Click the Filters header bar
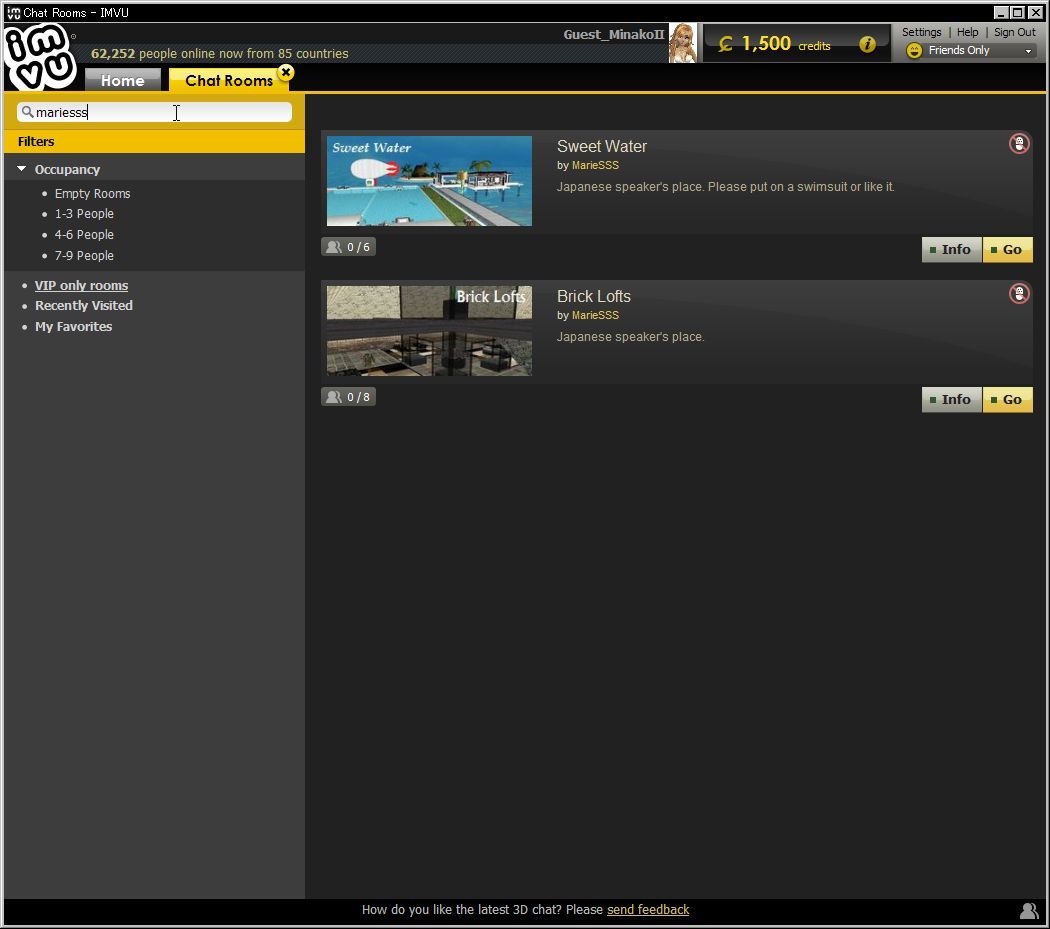The height and width of the screenshot is (929, 1050). point(154,141)
